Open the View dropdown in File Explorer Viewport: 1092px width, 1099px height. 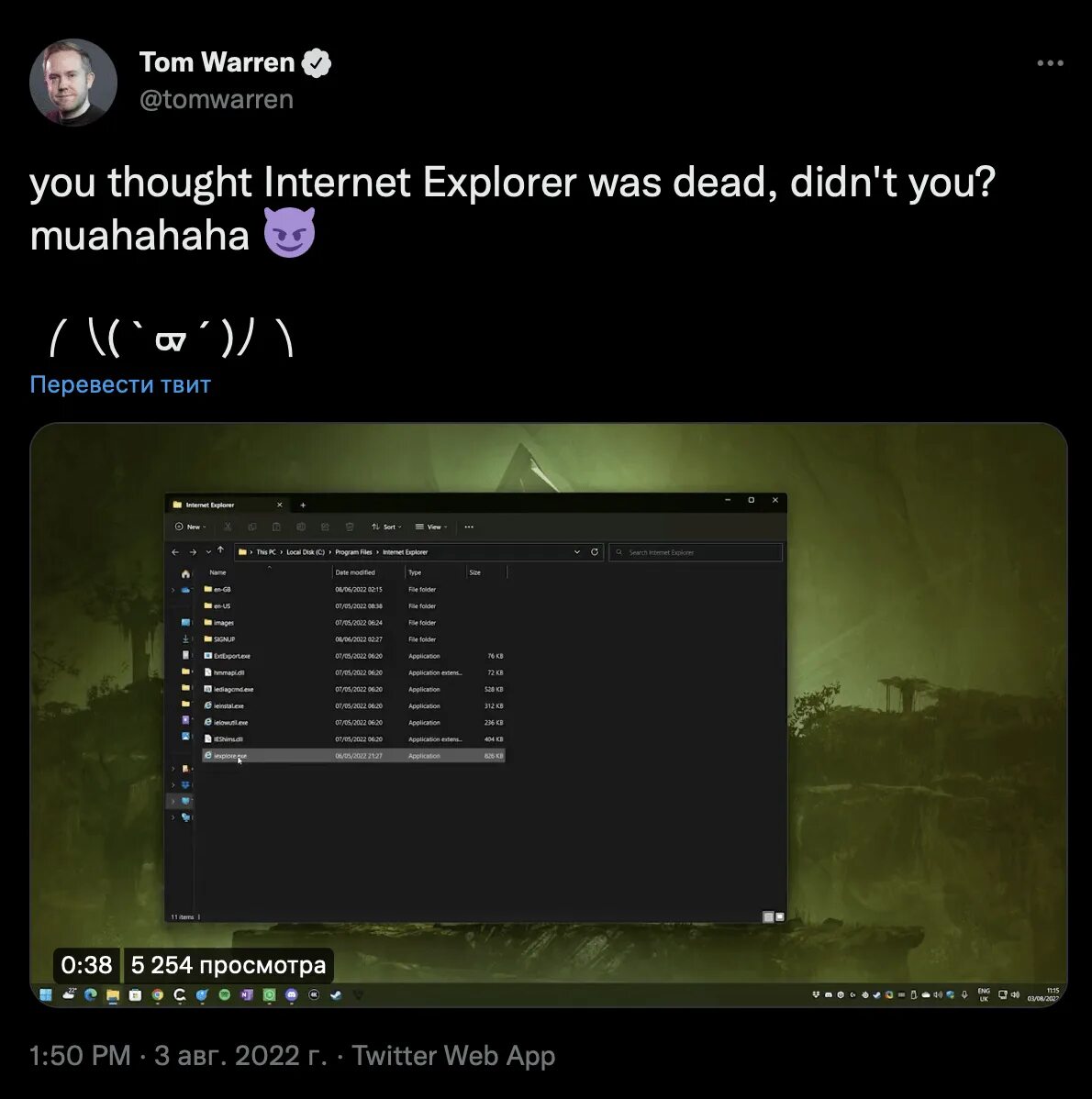431,527
